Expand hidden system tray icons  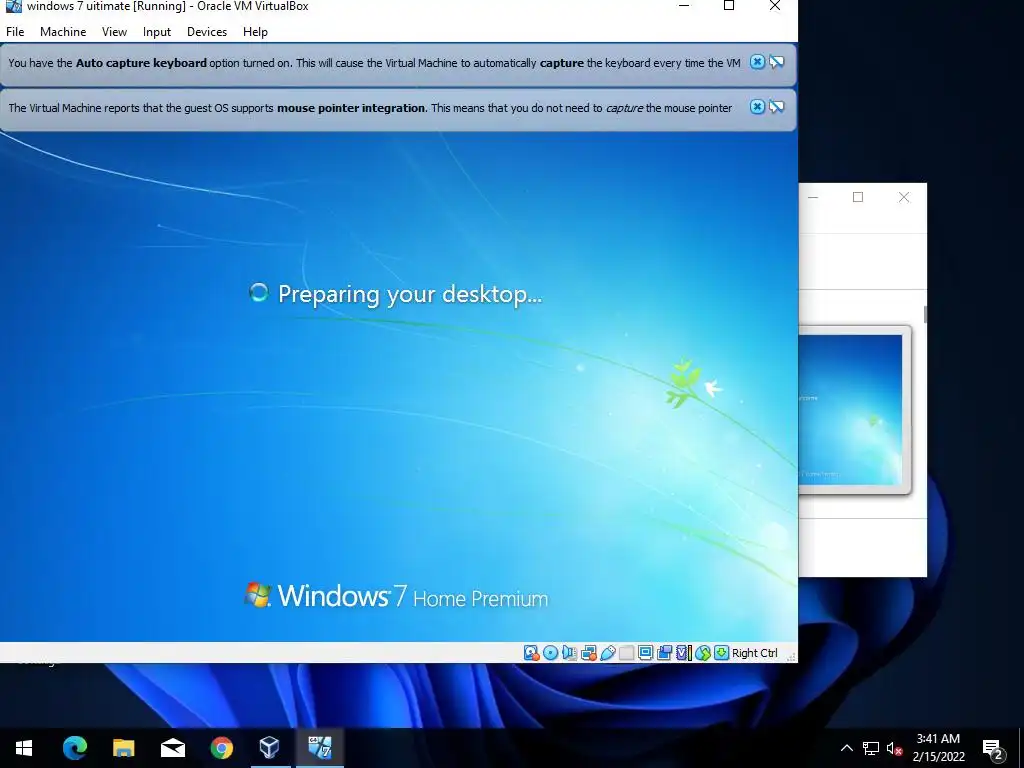[x=846, y=748]
